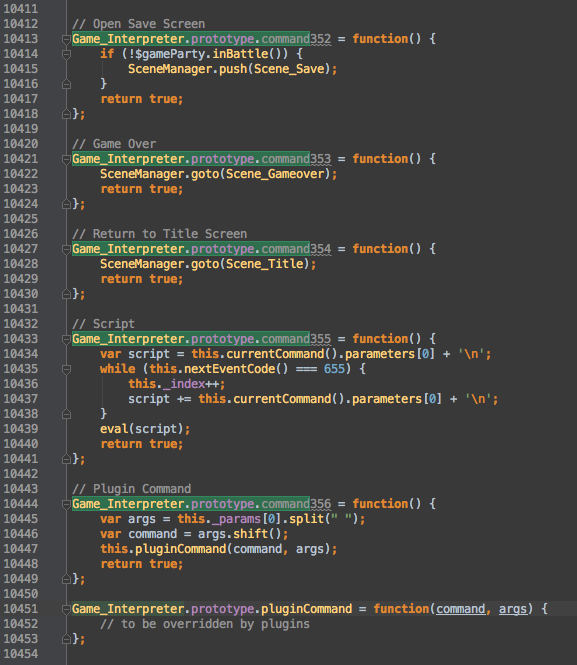This screenshot has width=577, height=665.
Task: Click 'return true' on line 10440
Action: [x=142, y=444]
